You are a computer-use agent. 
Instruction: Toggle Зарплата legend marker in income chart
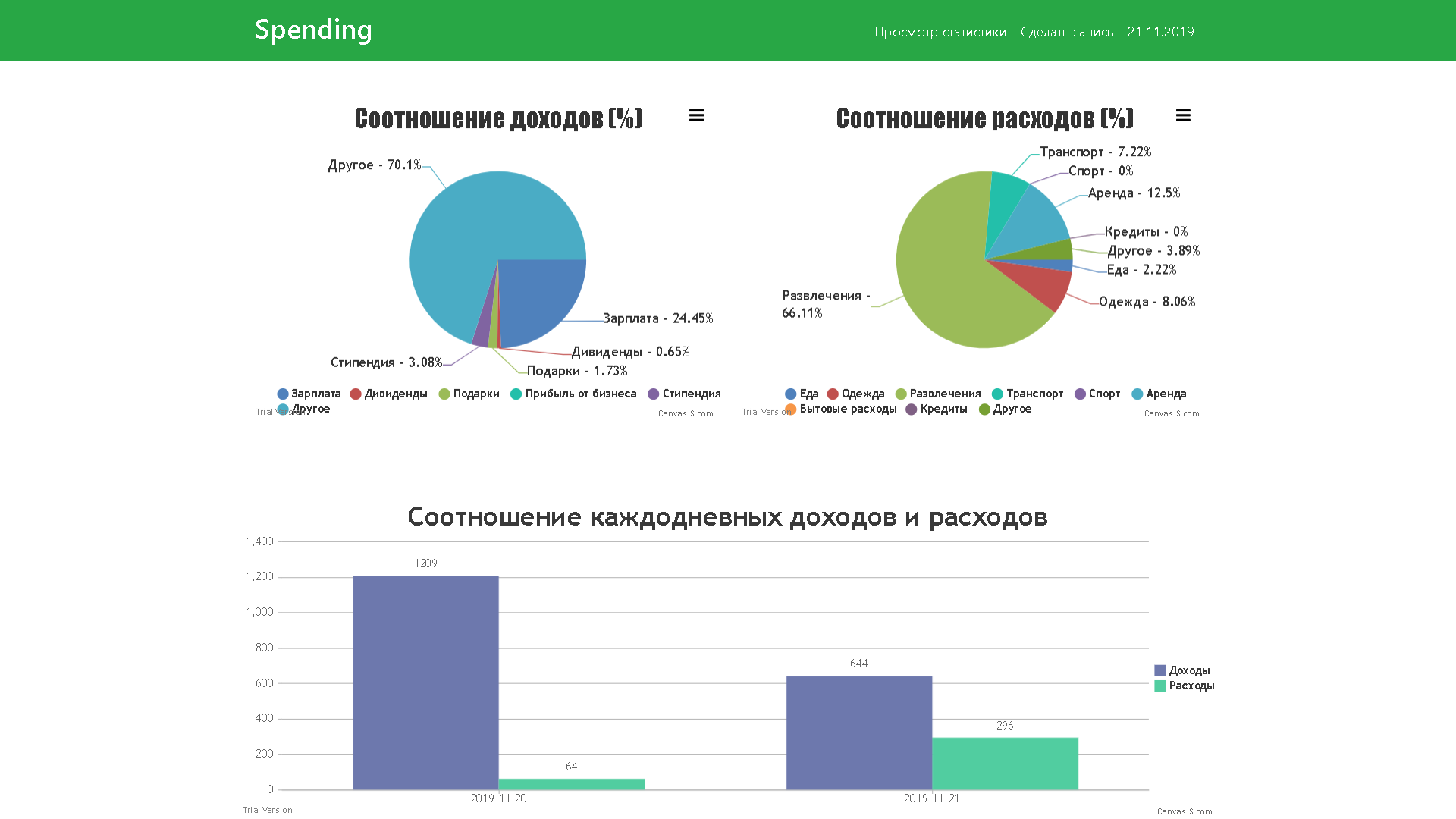pos(283,394)
